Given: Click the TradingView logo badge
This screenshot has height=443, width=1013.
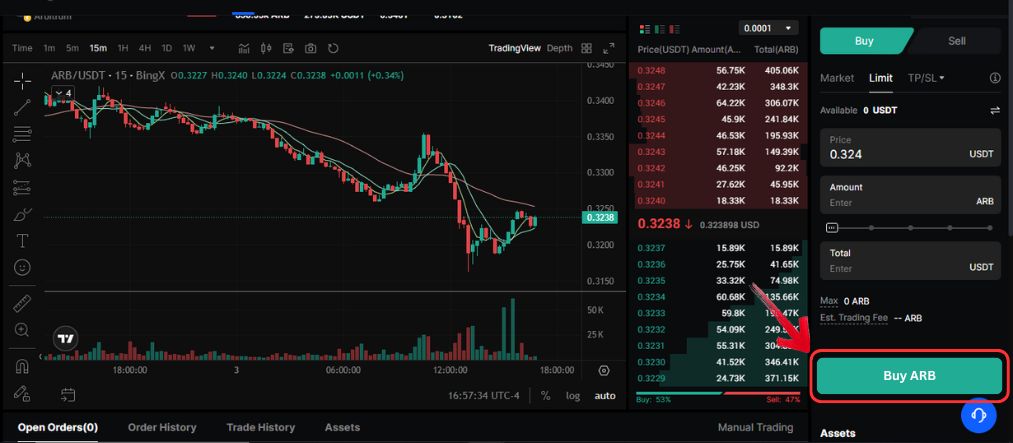Looking at the screenshot, I should pos(65,338).
